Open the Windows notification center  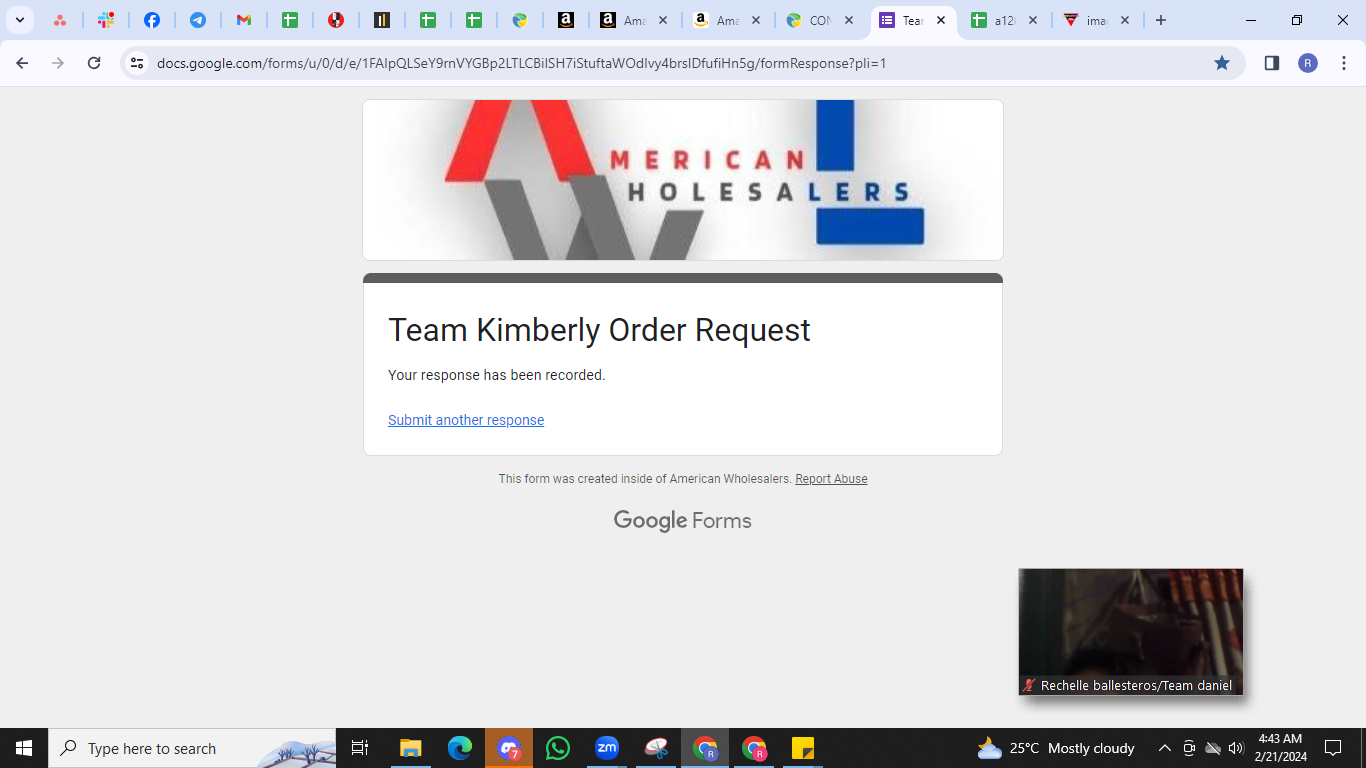(x=1333, y=748)
